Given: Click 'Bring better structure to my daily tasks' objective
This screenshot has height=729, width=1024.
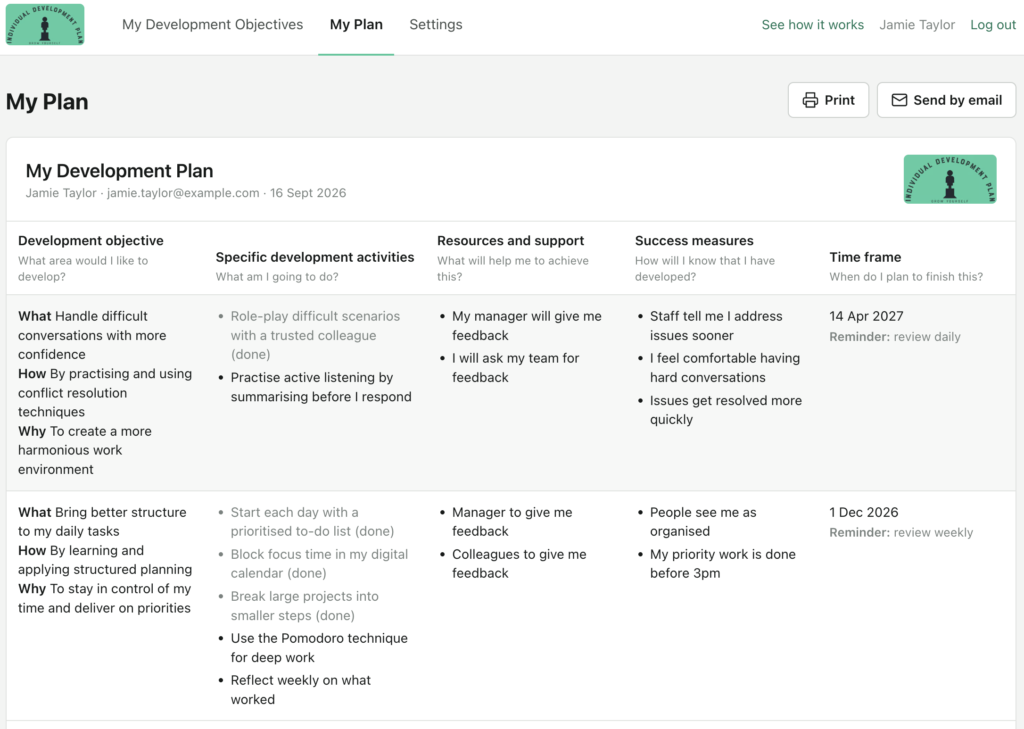Looking at the screenshot, I should tap(102, 521).
